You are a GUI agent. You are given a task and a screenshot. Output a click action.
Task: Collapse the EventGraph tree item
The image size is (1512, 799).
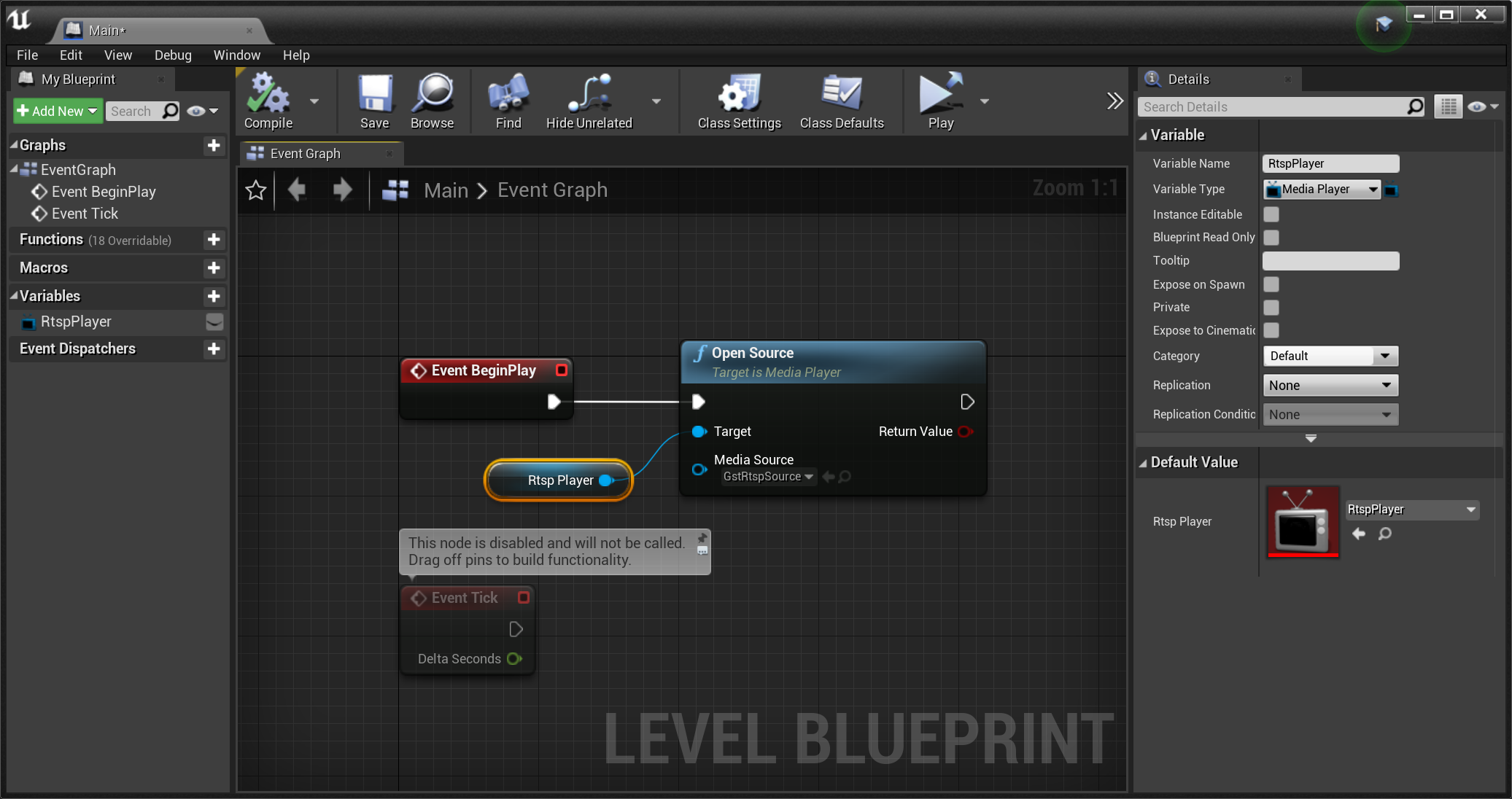pos(14,169)
